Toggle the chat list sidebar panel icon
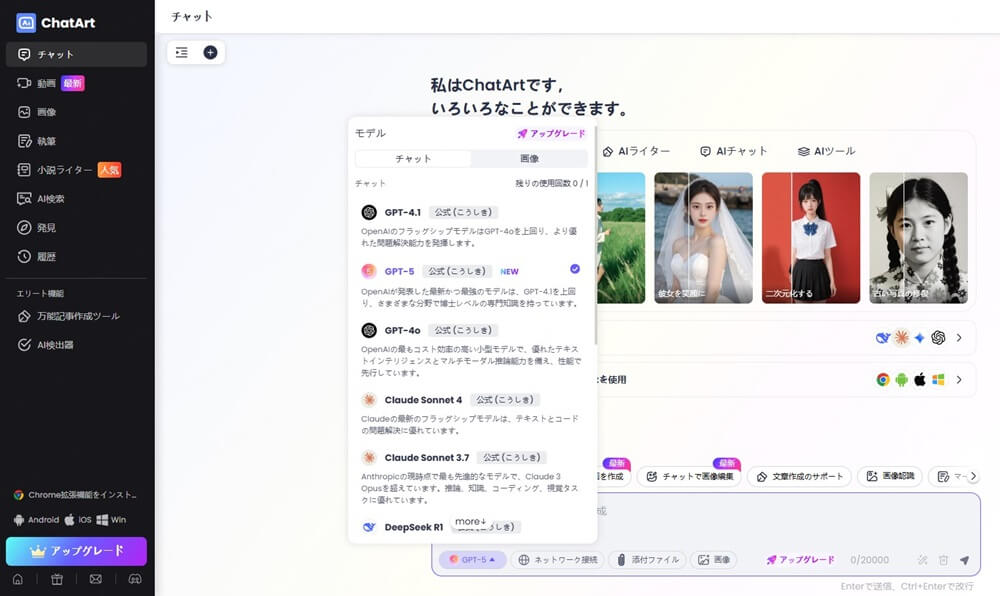This screenshot has width=1000, height=596. click(x=181, y=53)
